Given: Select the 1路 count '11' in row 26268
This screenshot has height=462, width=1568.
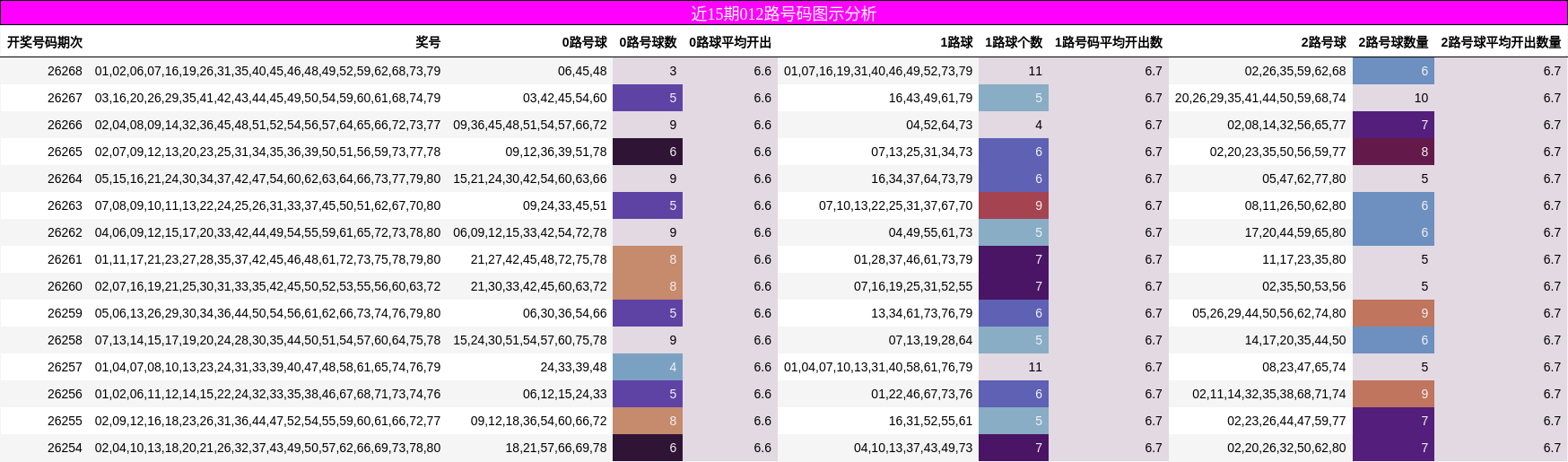Looking at the screenshot, I should pyautogui.click(x=1014, y=71).
